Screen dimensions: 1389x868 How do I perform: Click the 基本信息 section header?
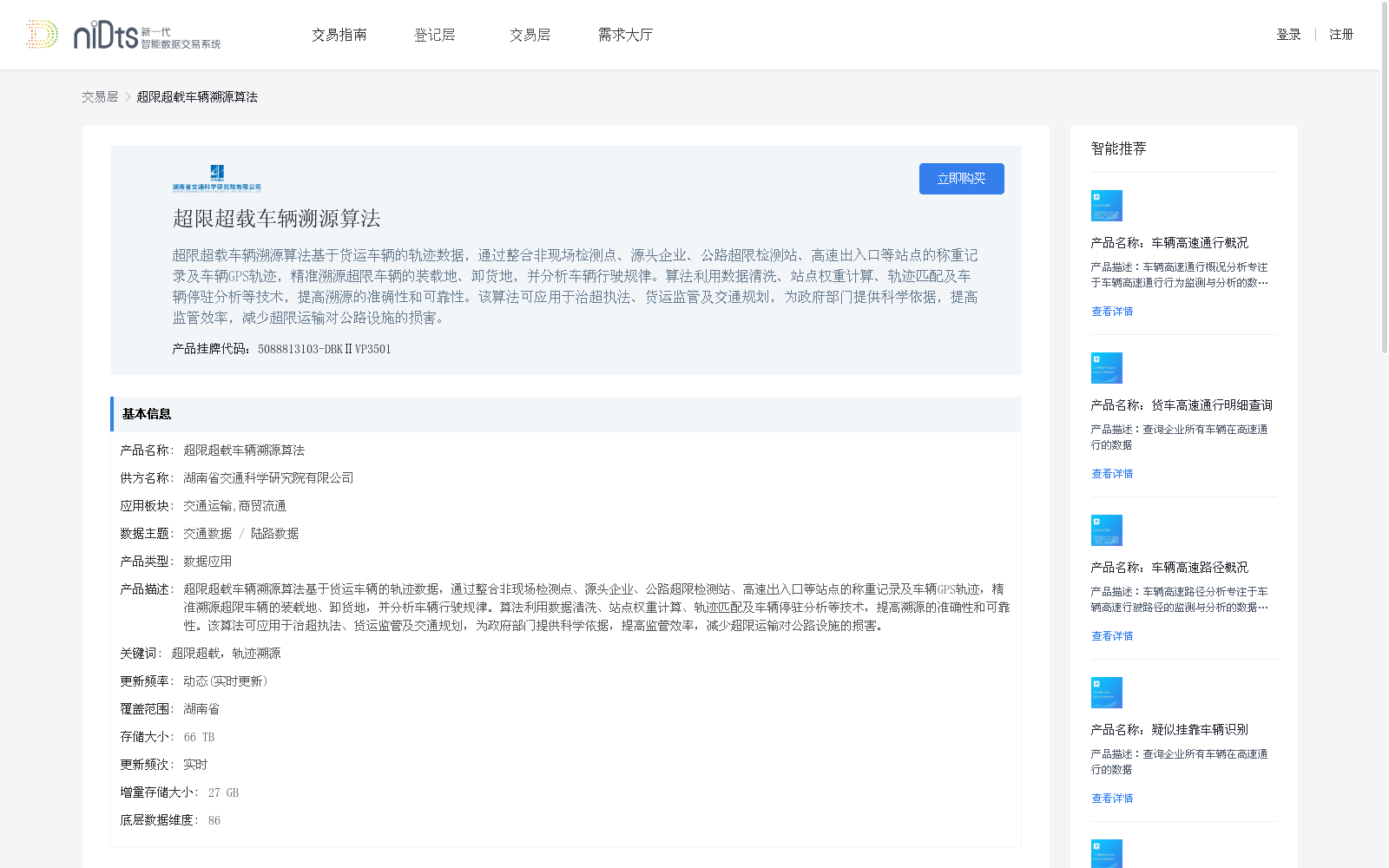coord(566,414)
